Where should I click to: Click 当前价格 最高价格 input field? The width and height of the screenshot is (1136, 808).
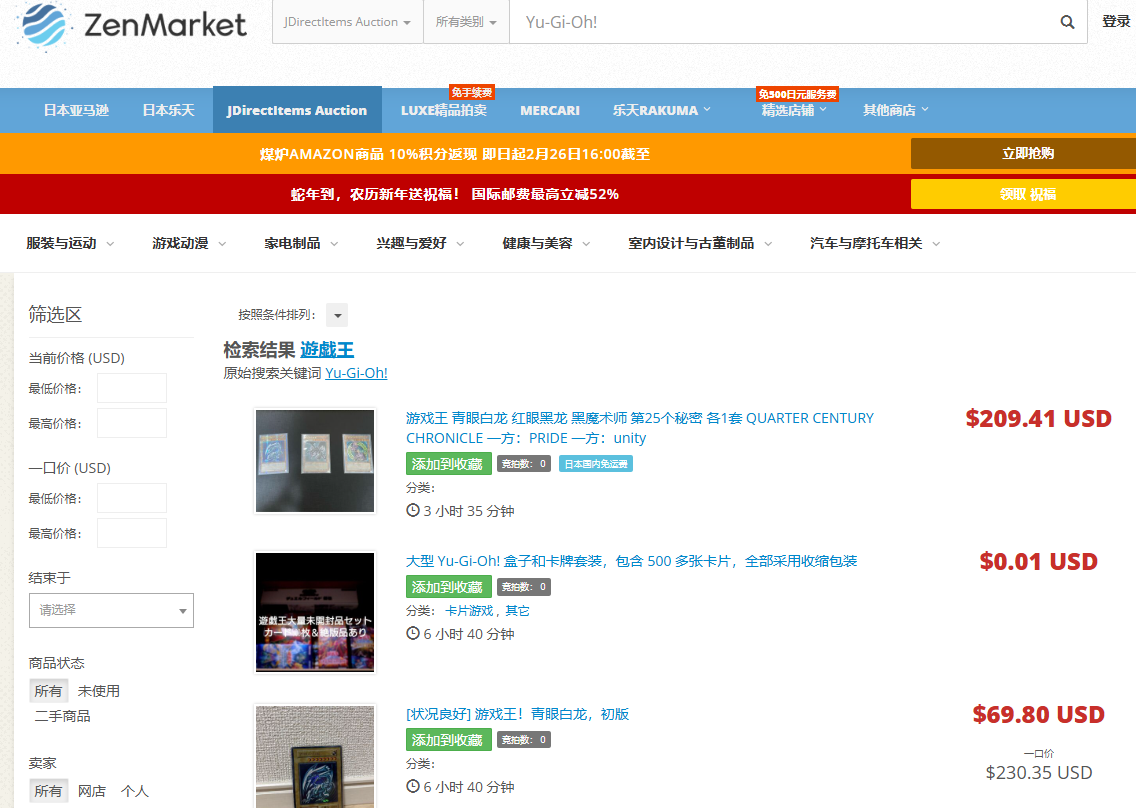(132, 423)
